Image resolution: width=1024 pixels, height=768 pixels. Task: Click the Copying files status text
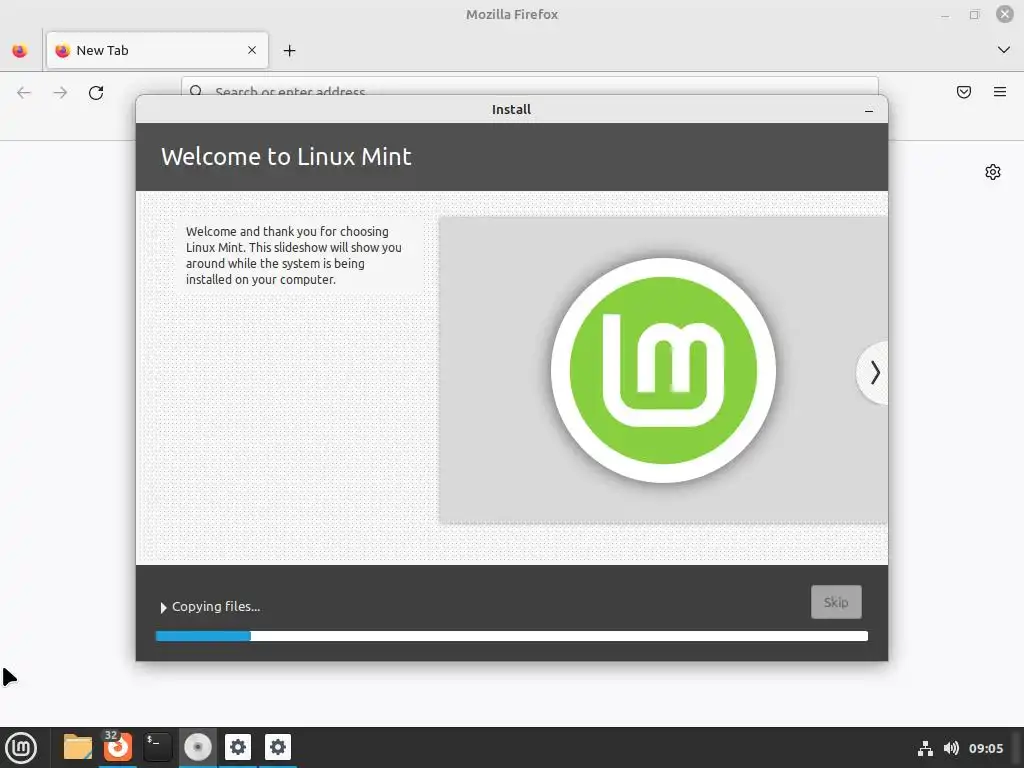[216, 607]
